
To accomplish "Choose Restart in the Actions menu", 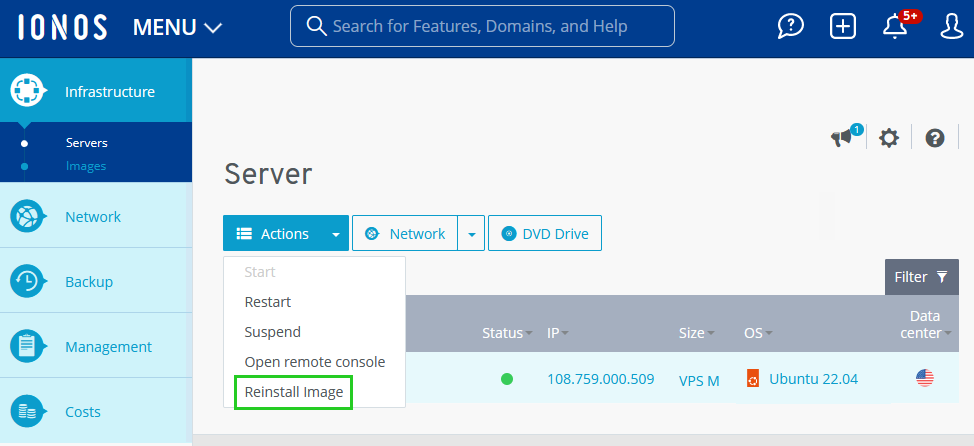I will (x=267, y=301).
